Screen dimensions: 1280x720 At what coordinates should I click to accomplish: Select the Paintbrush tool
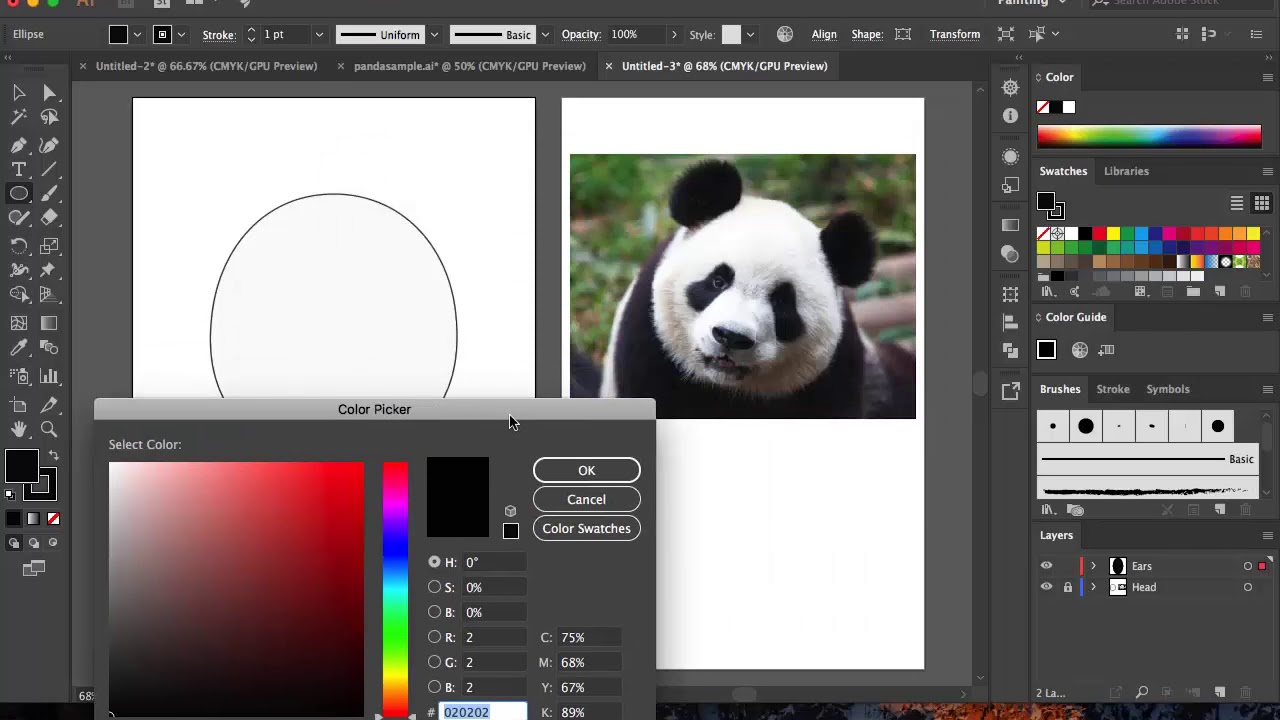[x=49, y=193]
